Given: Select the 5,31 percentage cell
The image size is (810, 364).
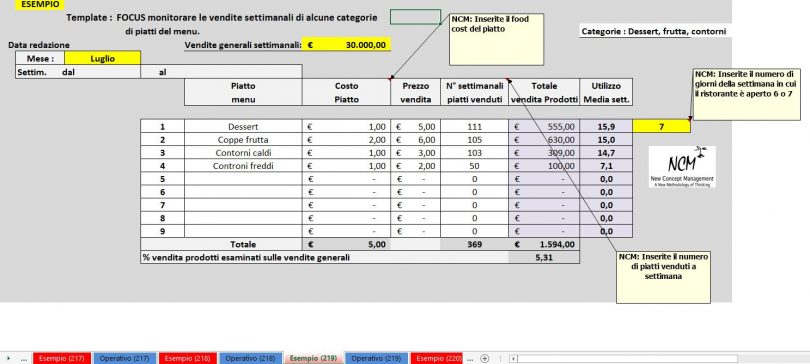Looking at the screenshot, I should (544, 257).
